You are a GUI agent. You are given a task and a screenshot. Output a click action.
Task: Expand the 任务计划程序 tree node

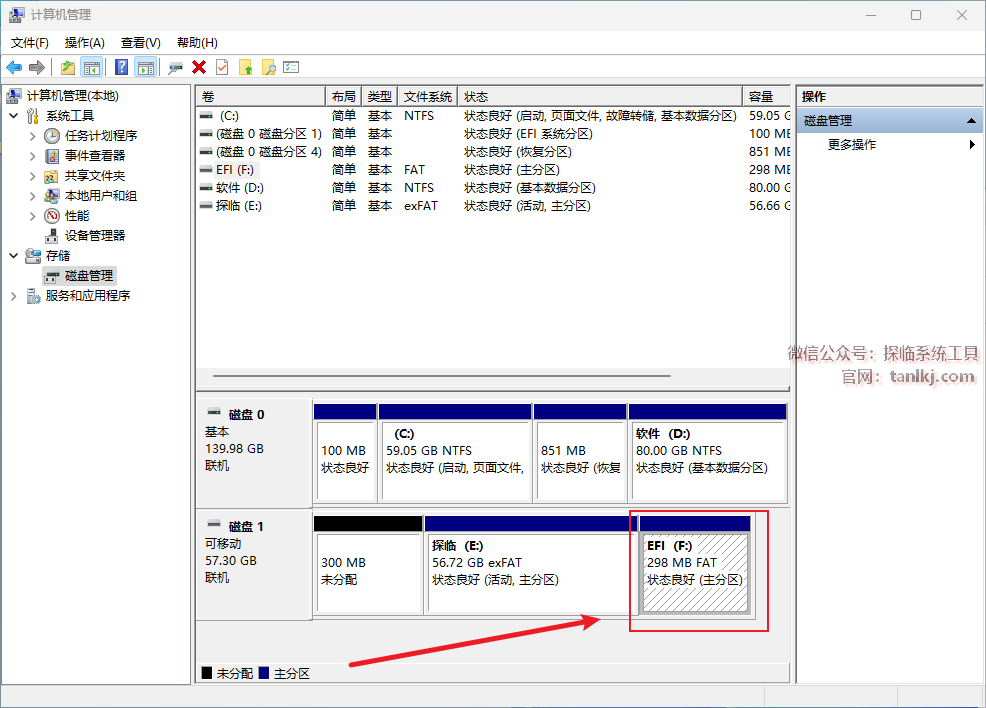pyautogui.click(x=32, y=136)
